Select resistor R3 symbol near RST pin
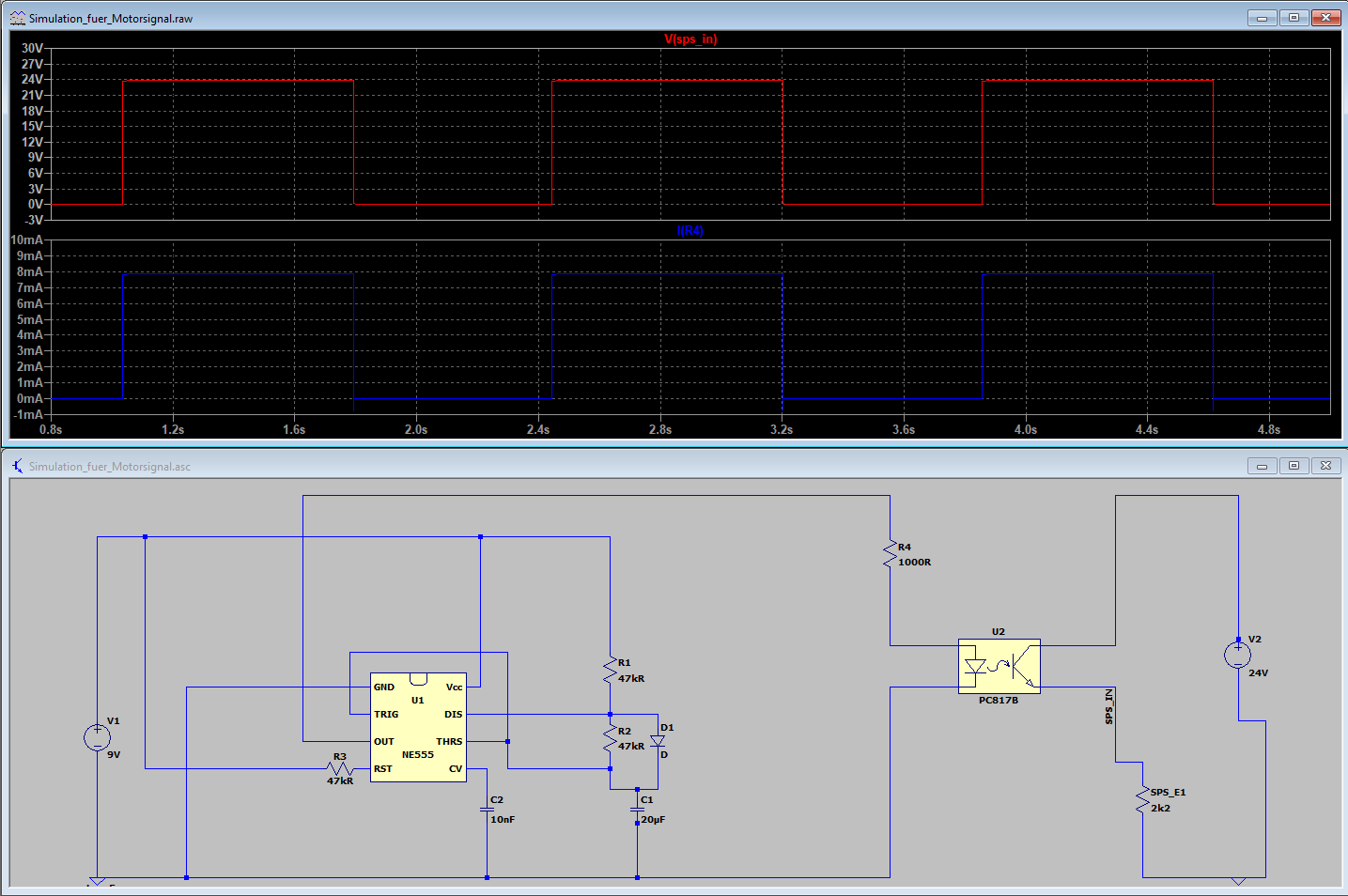Viewport: 1348px width, 896px height. (340, 768)
